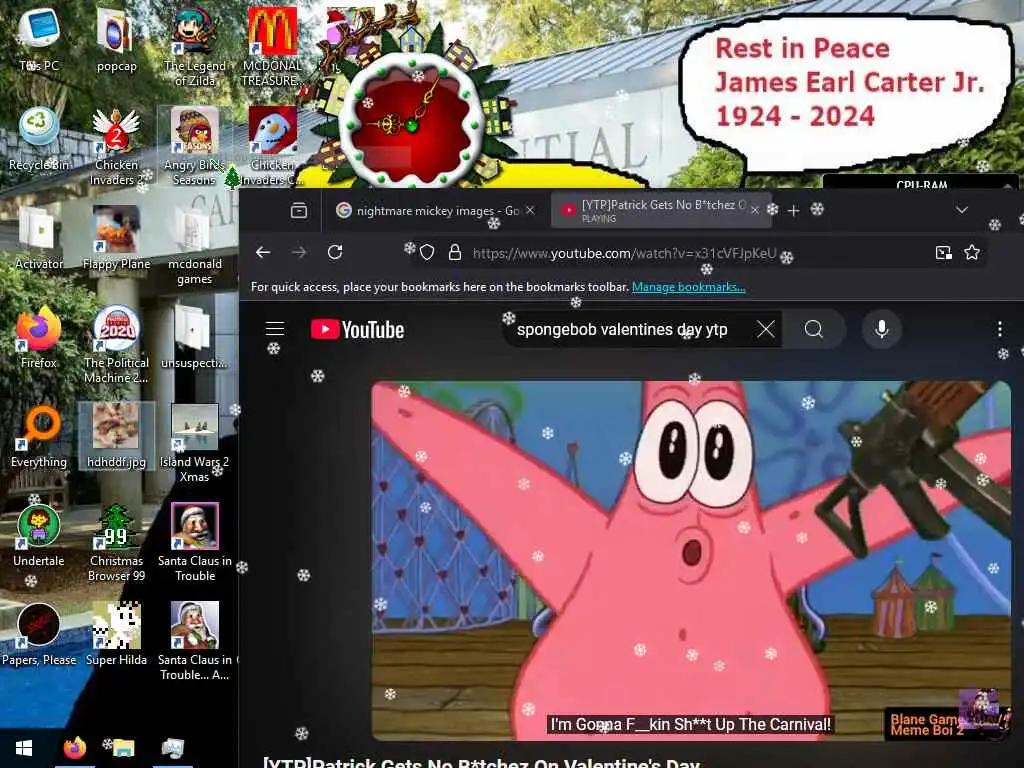Open Activator desktop icon
The image size is (1024, 768).
click(39, 238)
